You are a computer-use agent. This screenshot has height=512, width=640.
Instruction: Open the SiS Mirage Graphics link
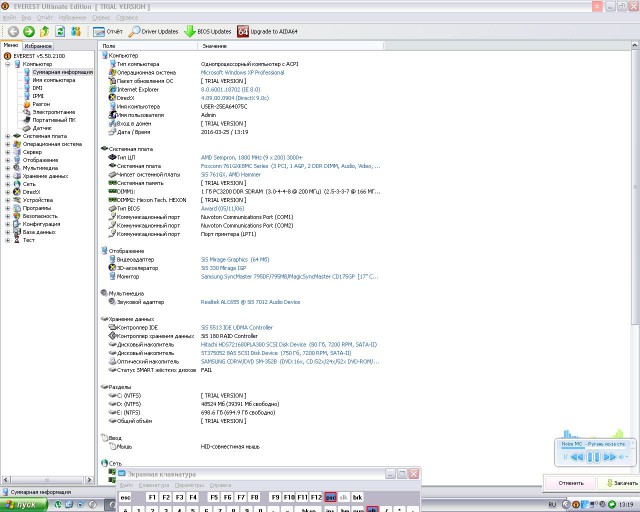point(235,259)
